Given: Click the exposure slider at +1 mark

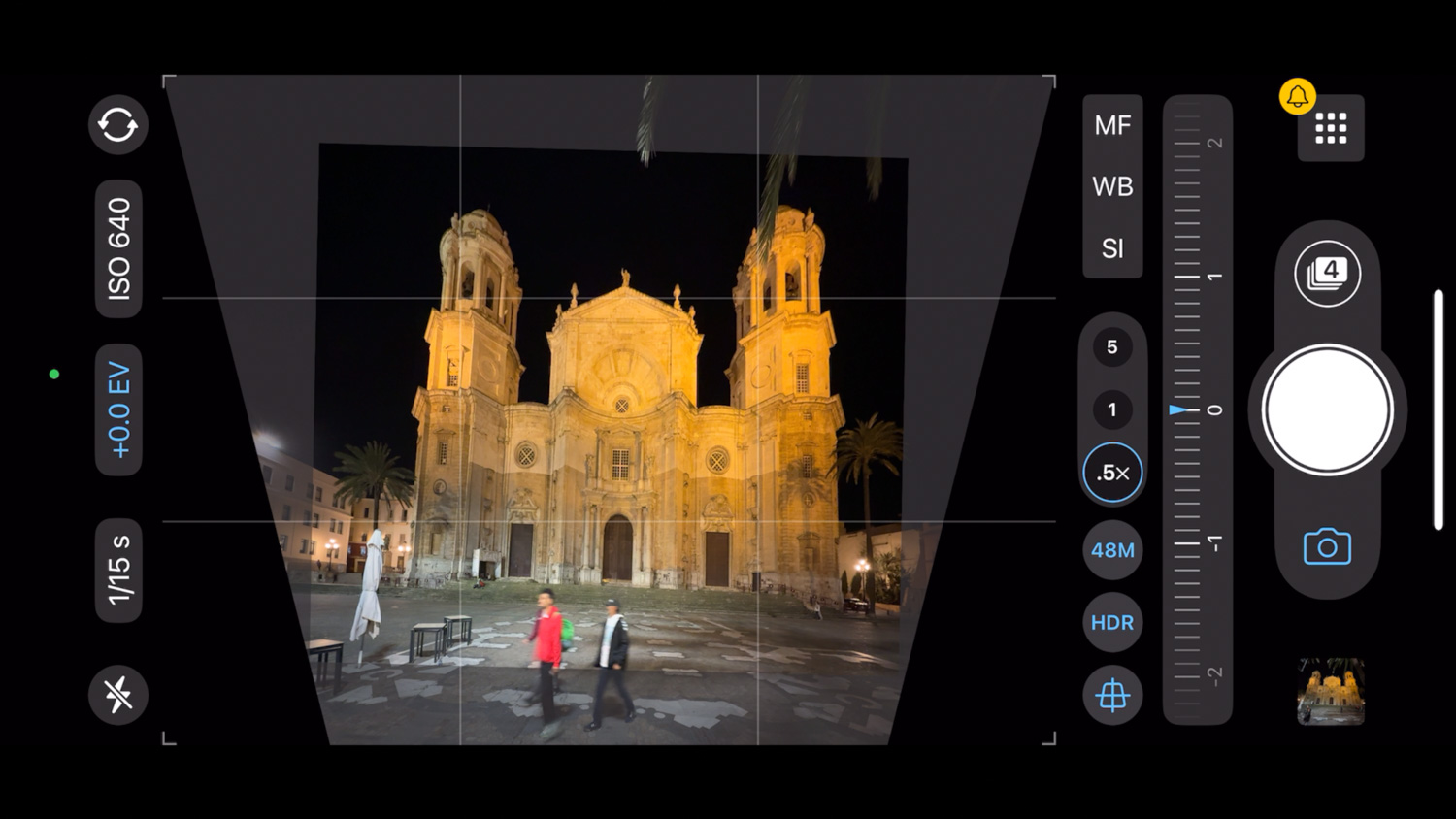Looking at the screenshot, I should (x=1187, y=277).
